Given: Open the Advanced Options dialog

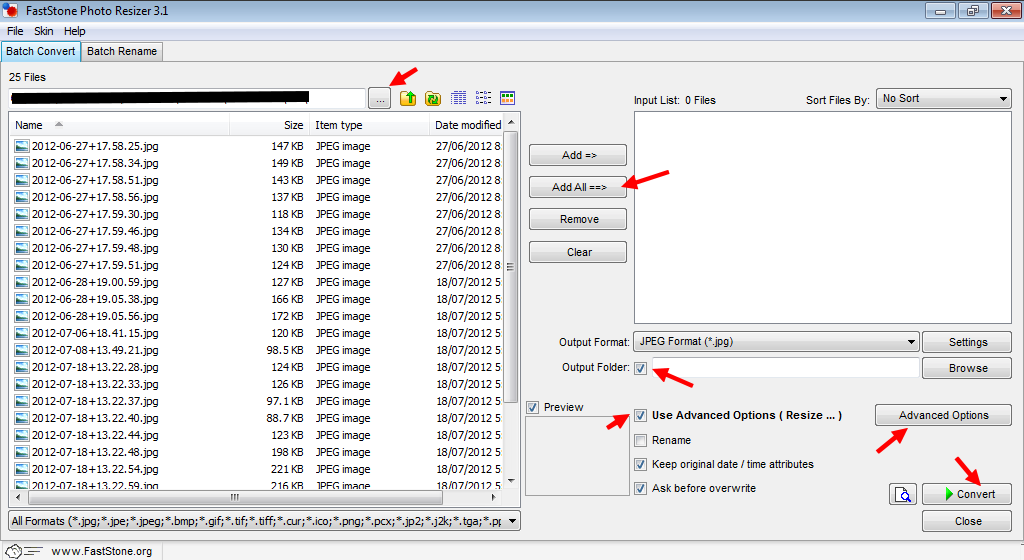Looking at the screenshot, I should [944, 415].
